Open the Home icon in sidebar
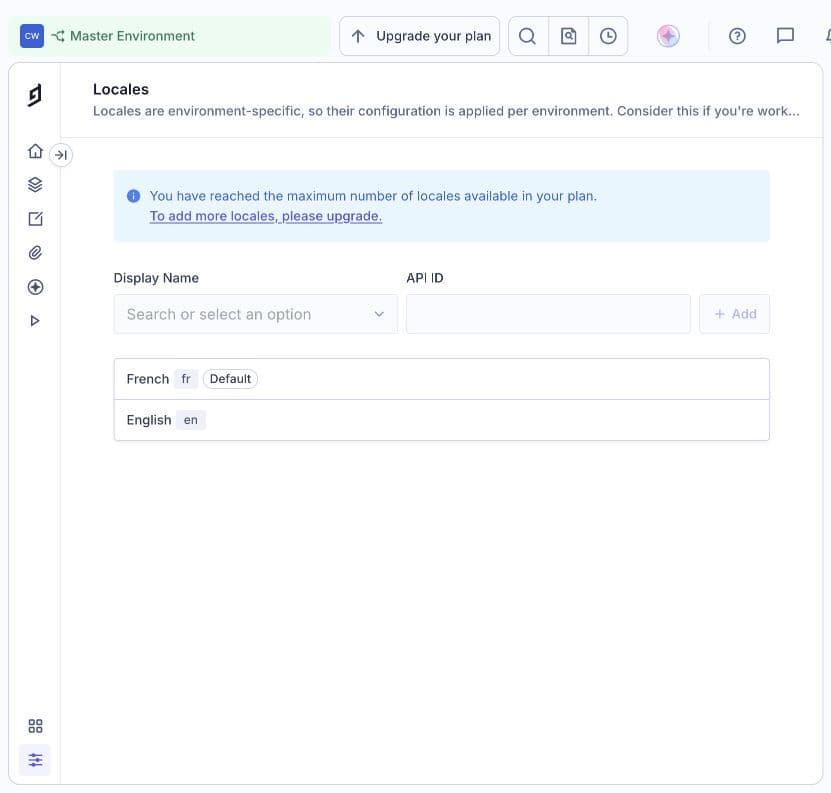831x793 pixels. [x=35, y=152]
